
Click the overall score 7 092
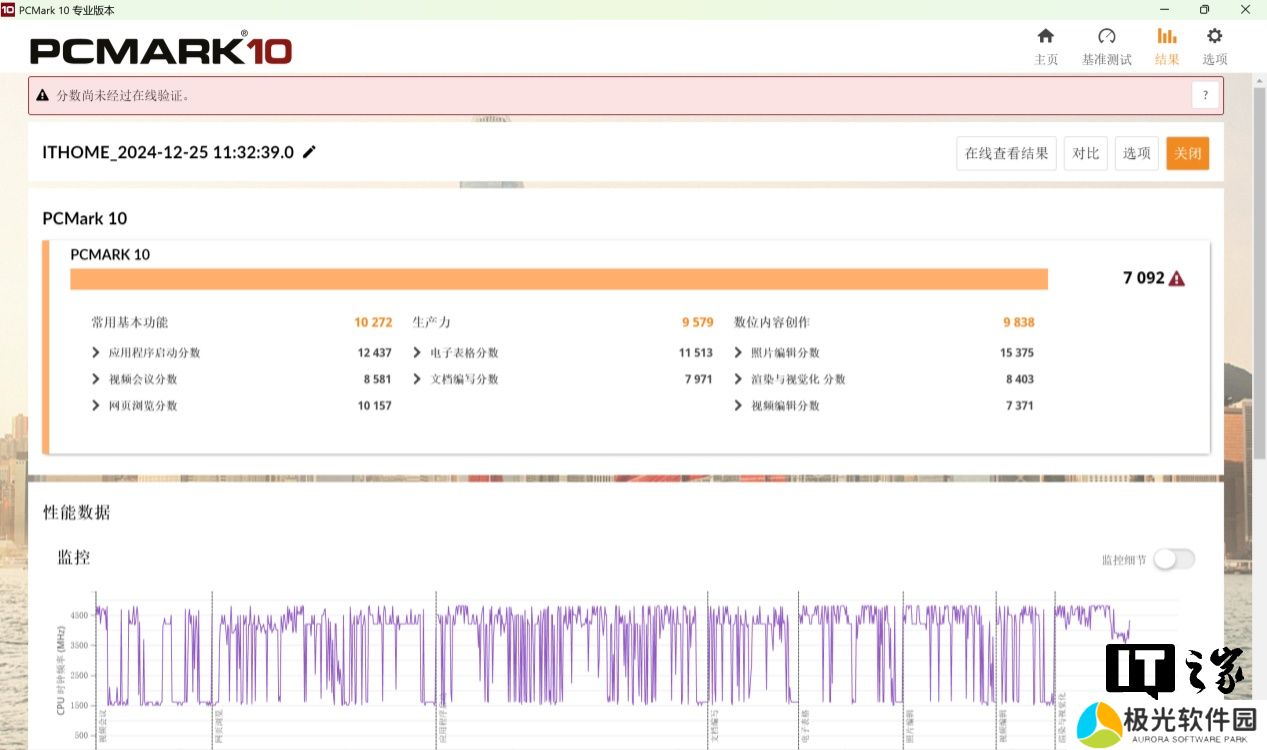pyautogui.click(x=1144, y=279)
